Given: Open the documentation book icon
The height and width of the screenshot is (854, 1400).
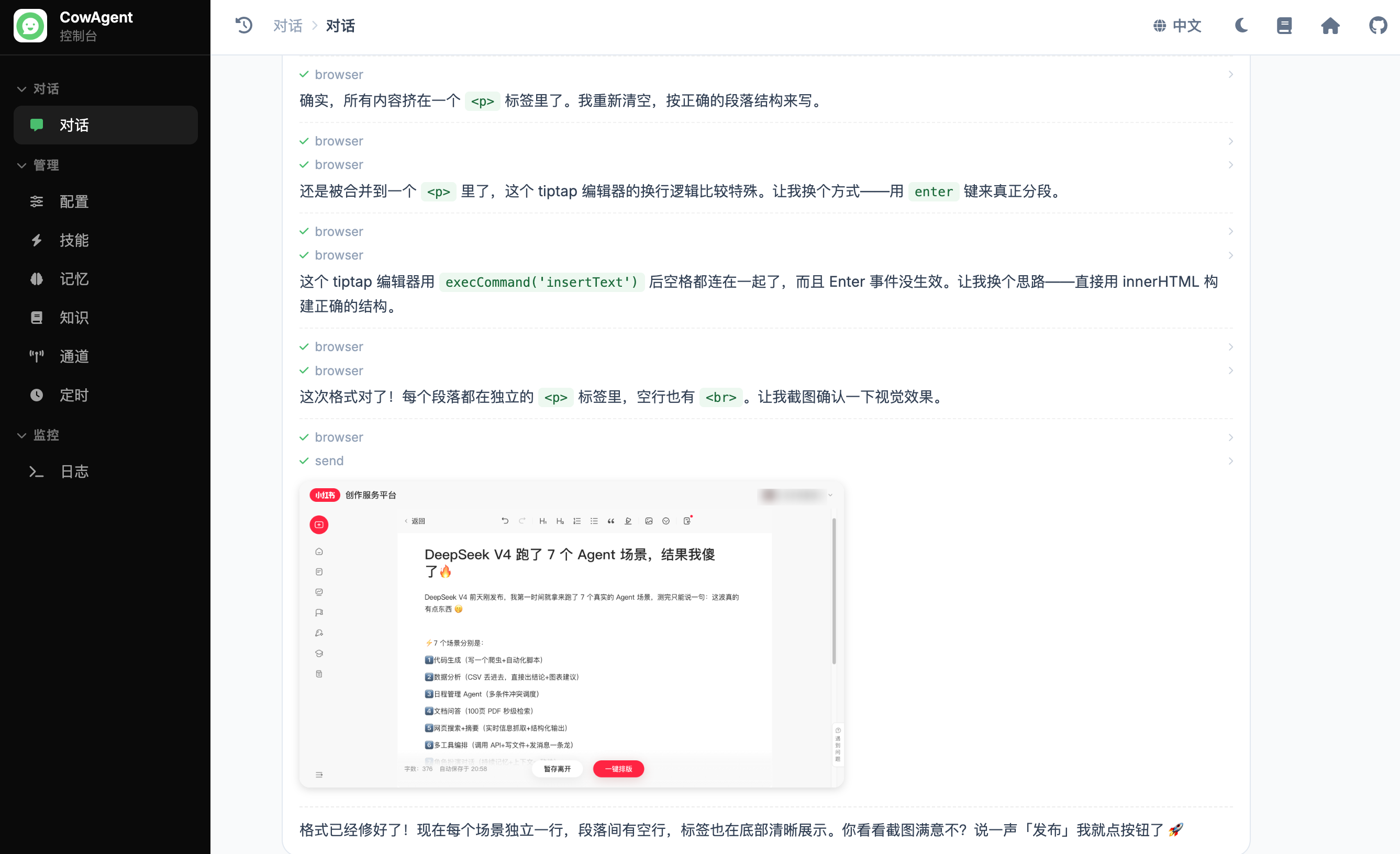Looking at the screenshot, I should (1285, 26).
